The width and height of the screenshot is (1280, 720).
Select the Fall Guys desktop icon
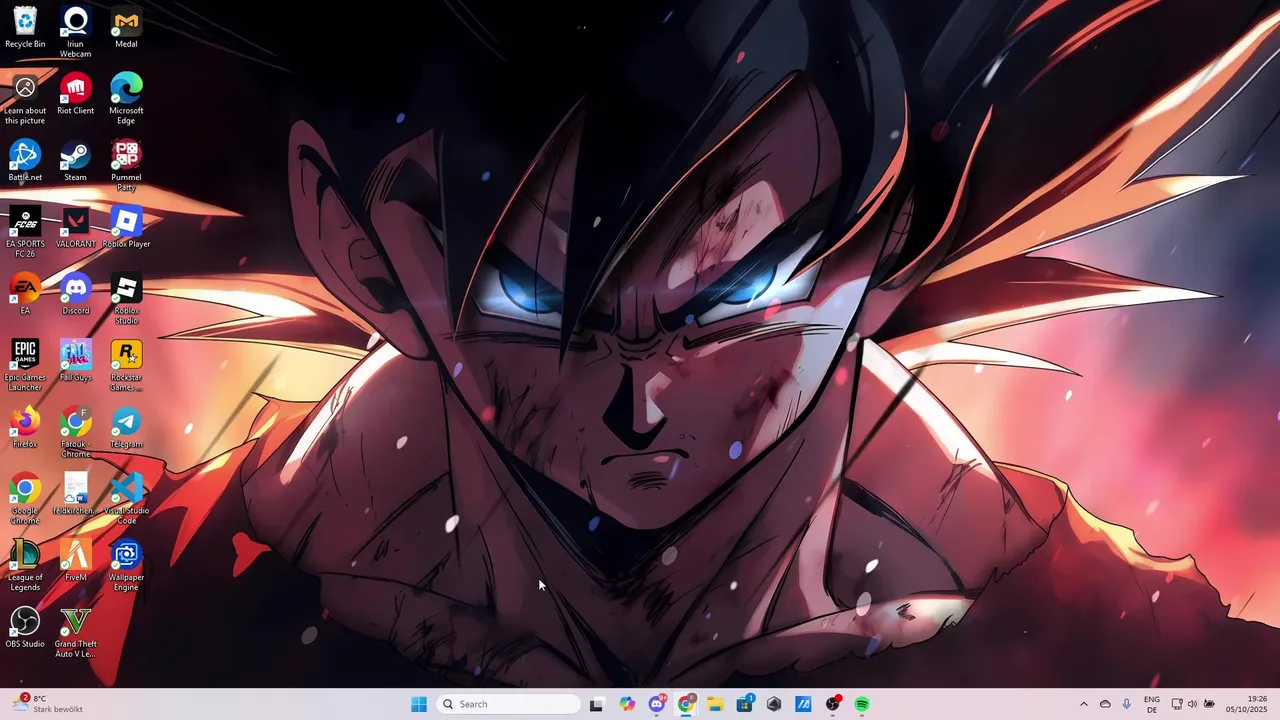pos(75,361)
